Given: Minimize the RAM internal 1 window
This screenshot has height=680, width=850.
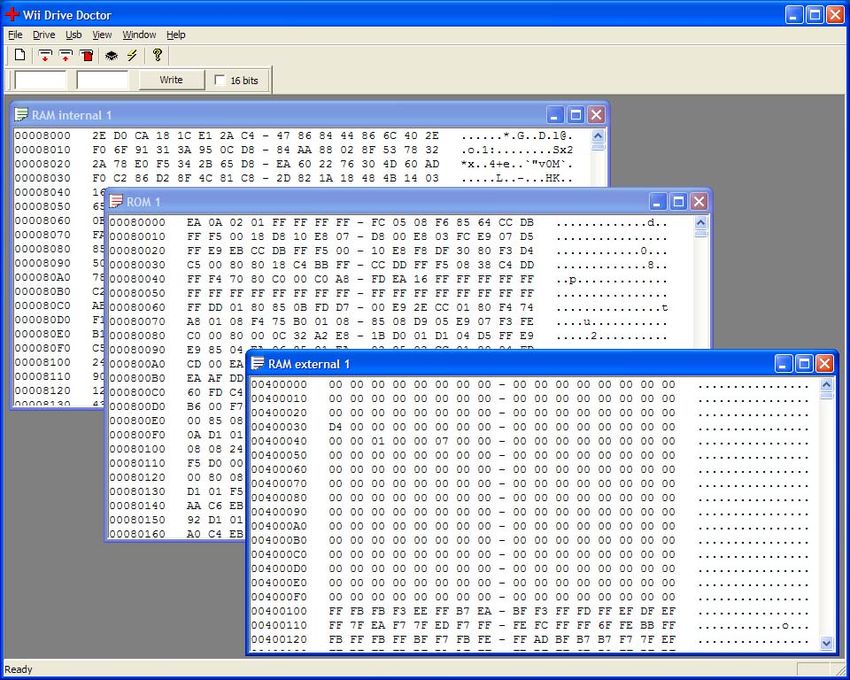Looking at the screenshot, I should (x=554, y=115).
